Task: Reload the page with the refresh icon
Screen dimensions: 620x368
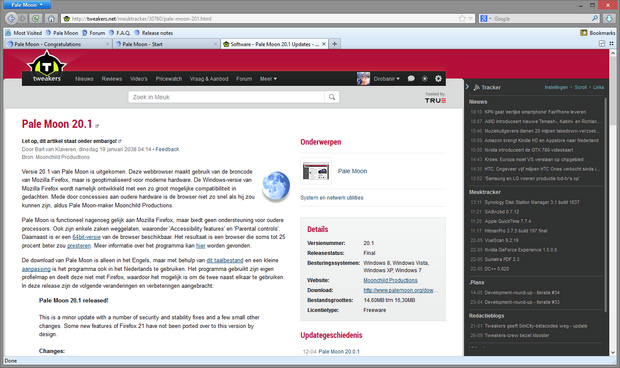Action: (36, 18)
